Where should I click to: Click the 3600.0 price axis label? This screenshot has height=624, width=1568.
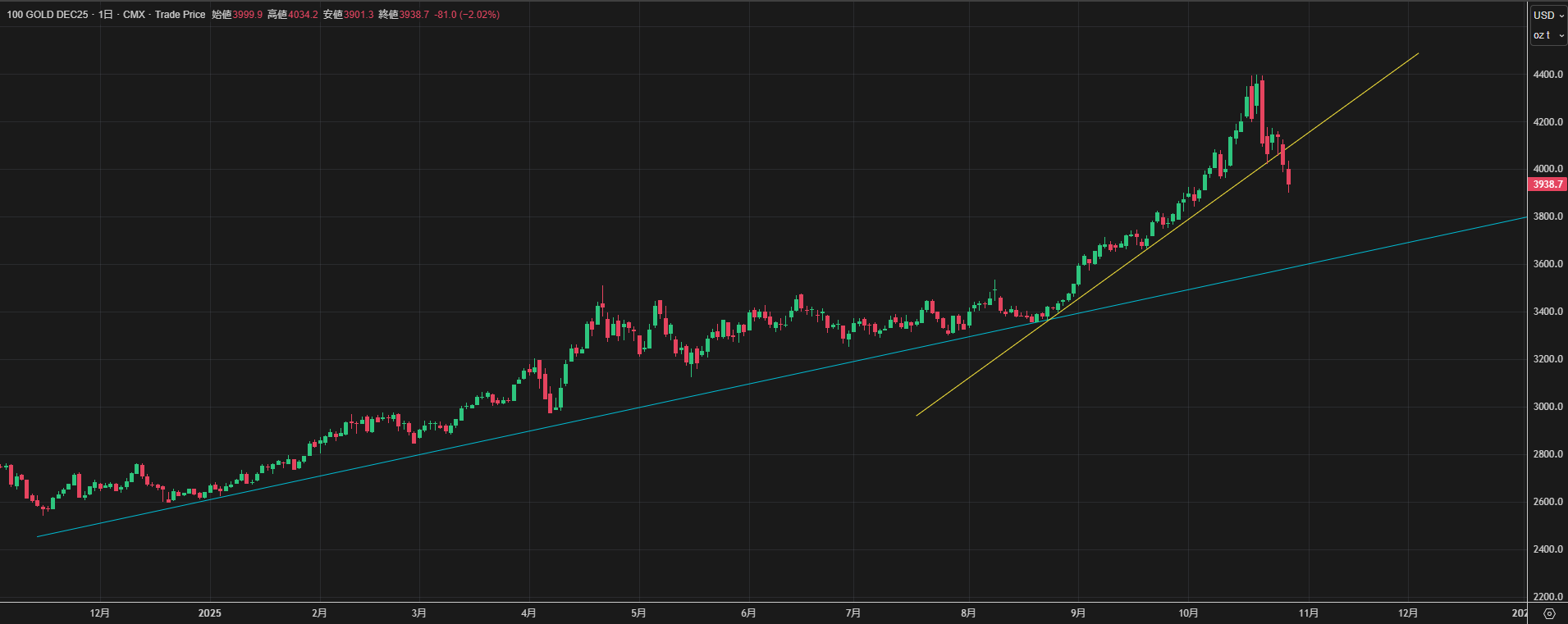click(x=1547, y=264)
